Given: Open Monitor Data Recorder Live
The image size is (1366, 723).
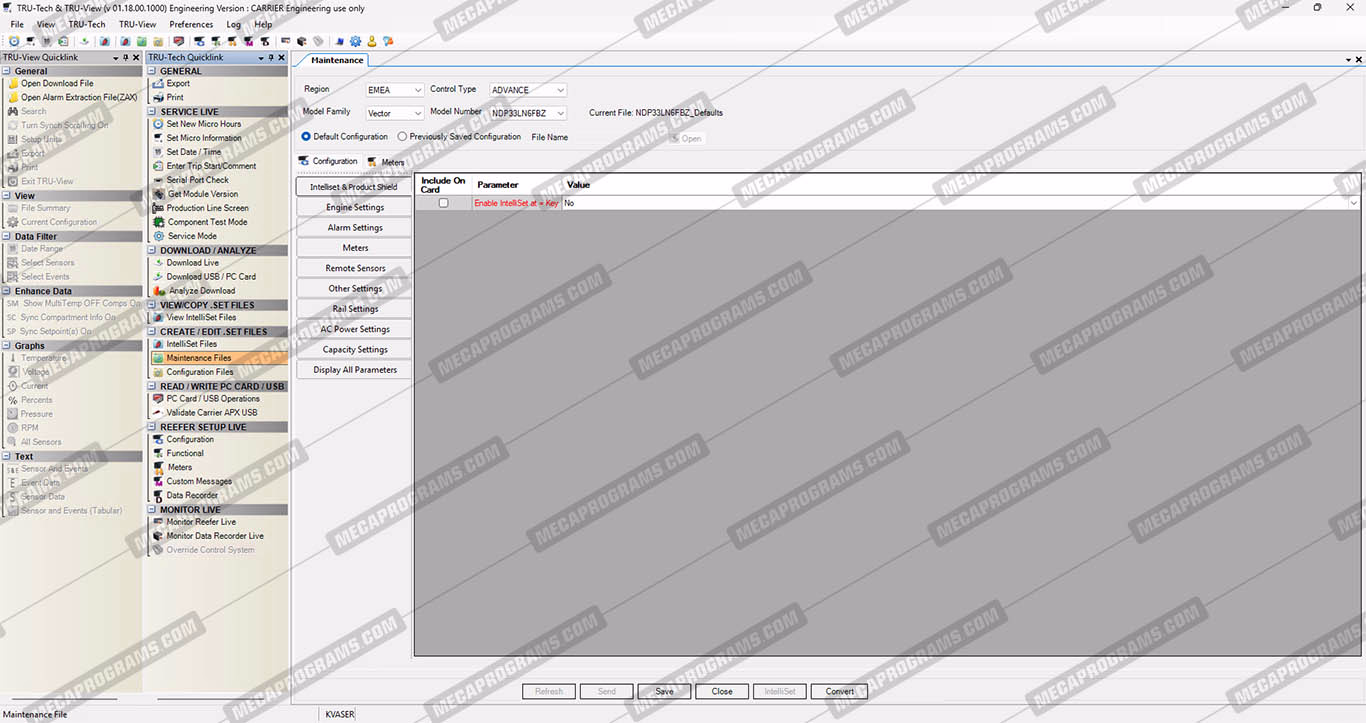Looking at the screenshot, I should pyautogui.click(x=215, y=536).
